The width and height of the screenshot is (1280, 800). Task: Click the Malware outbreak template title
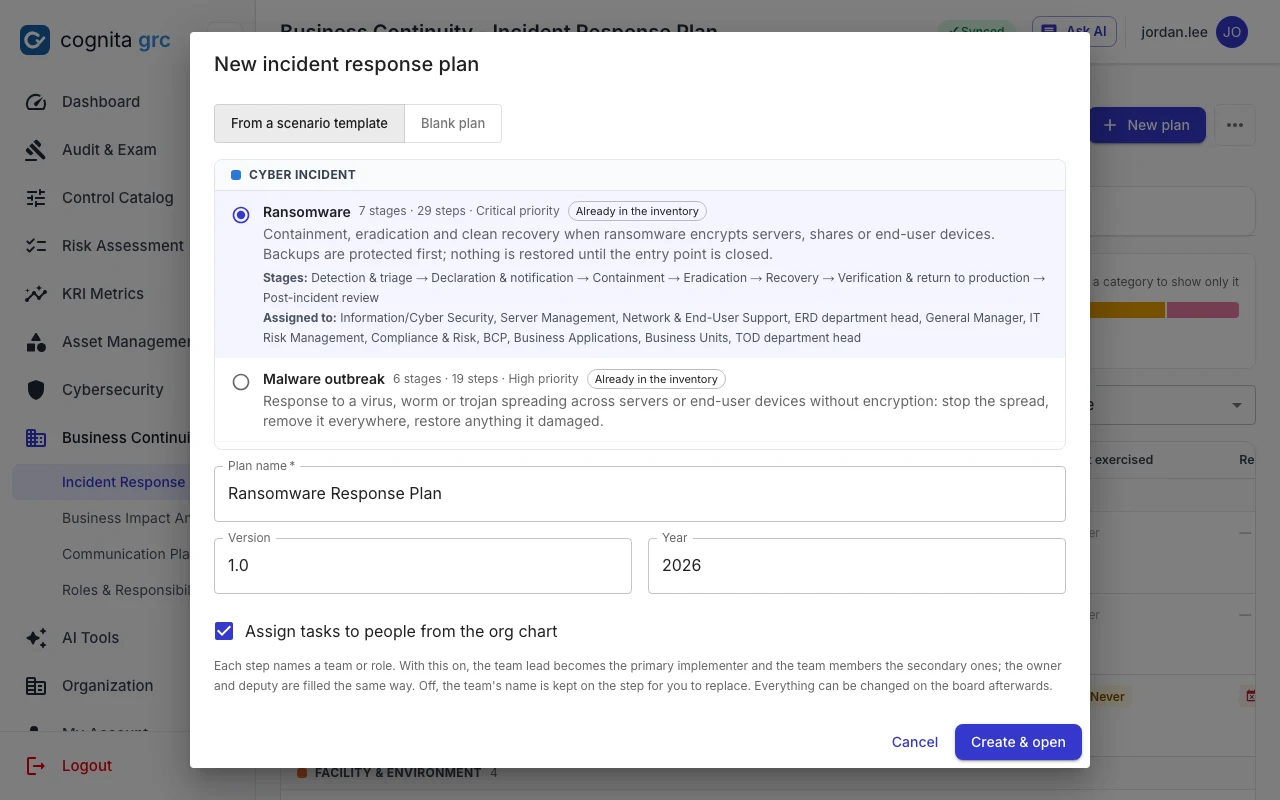point(324,379)
